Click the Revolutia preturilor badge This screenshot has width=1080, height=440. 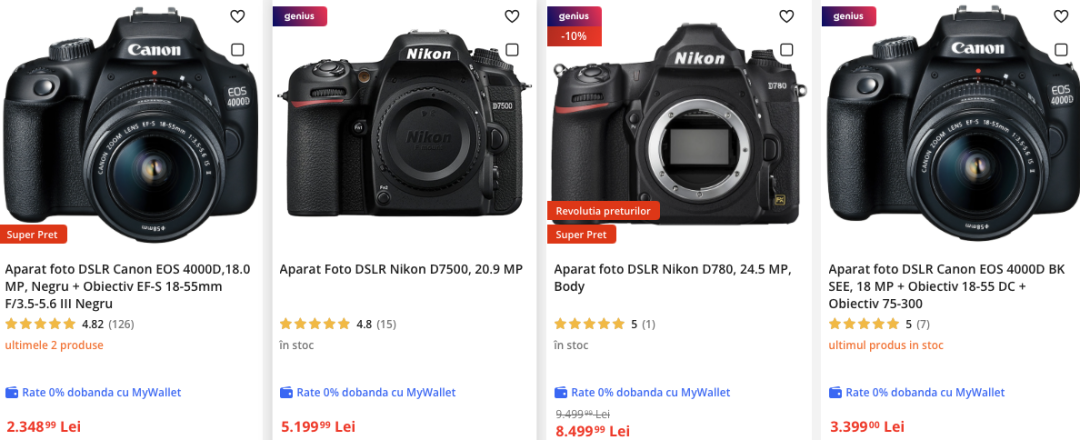(x=603, y=211)
